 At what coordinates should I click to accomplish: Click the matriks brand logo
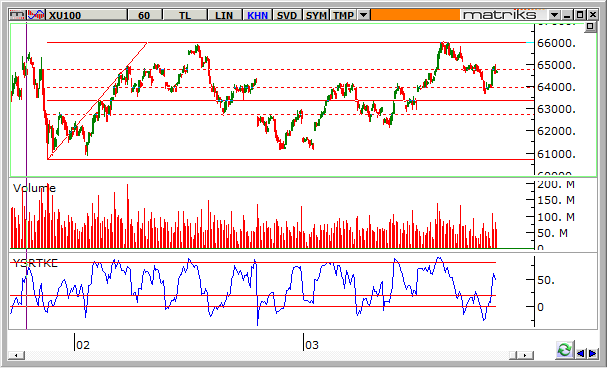point(500,15)
